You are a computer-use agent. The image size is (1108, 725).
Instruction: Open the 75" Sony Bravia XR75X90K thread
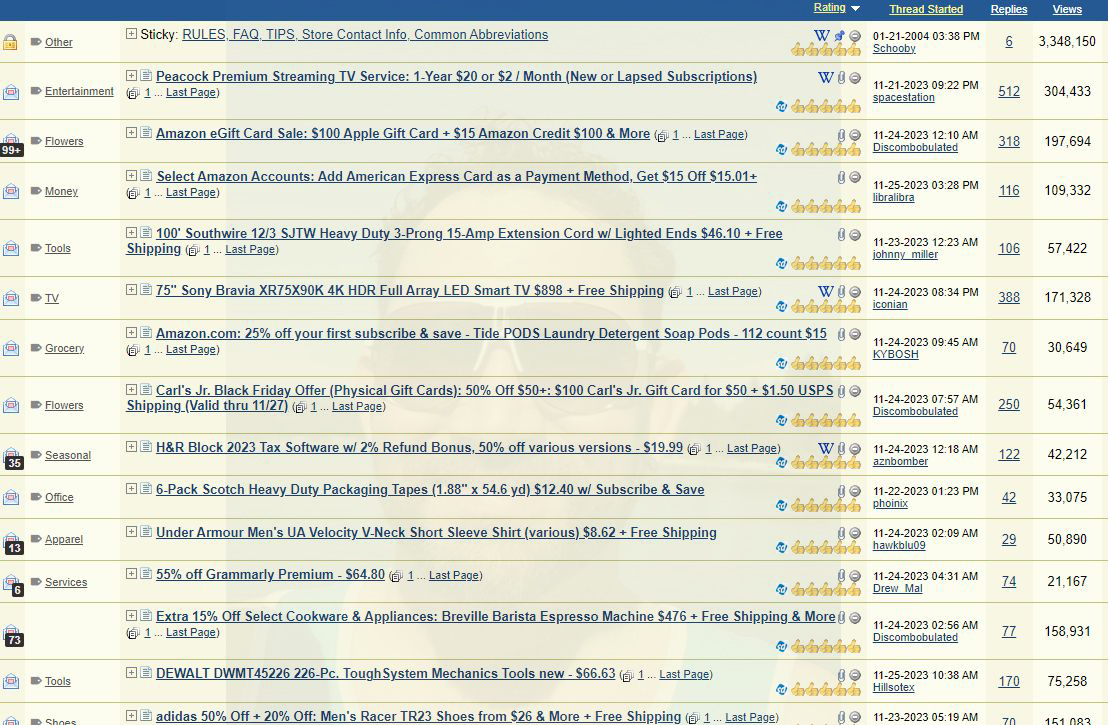point(410,290)
